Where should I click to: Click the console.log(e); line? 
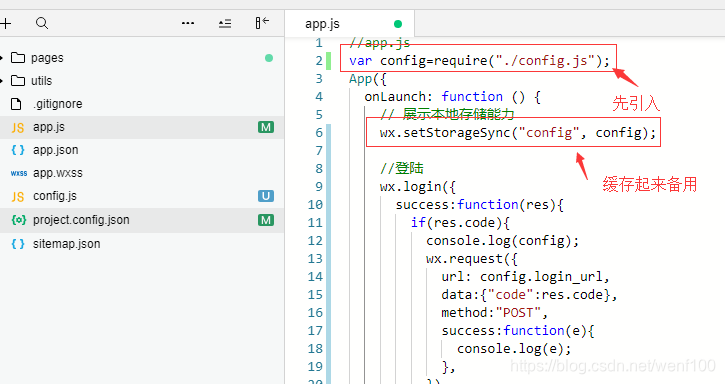(514, 349)
